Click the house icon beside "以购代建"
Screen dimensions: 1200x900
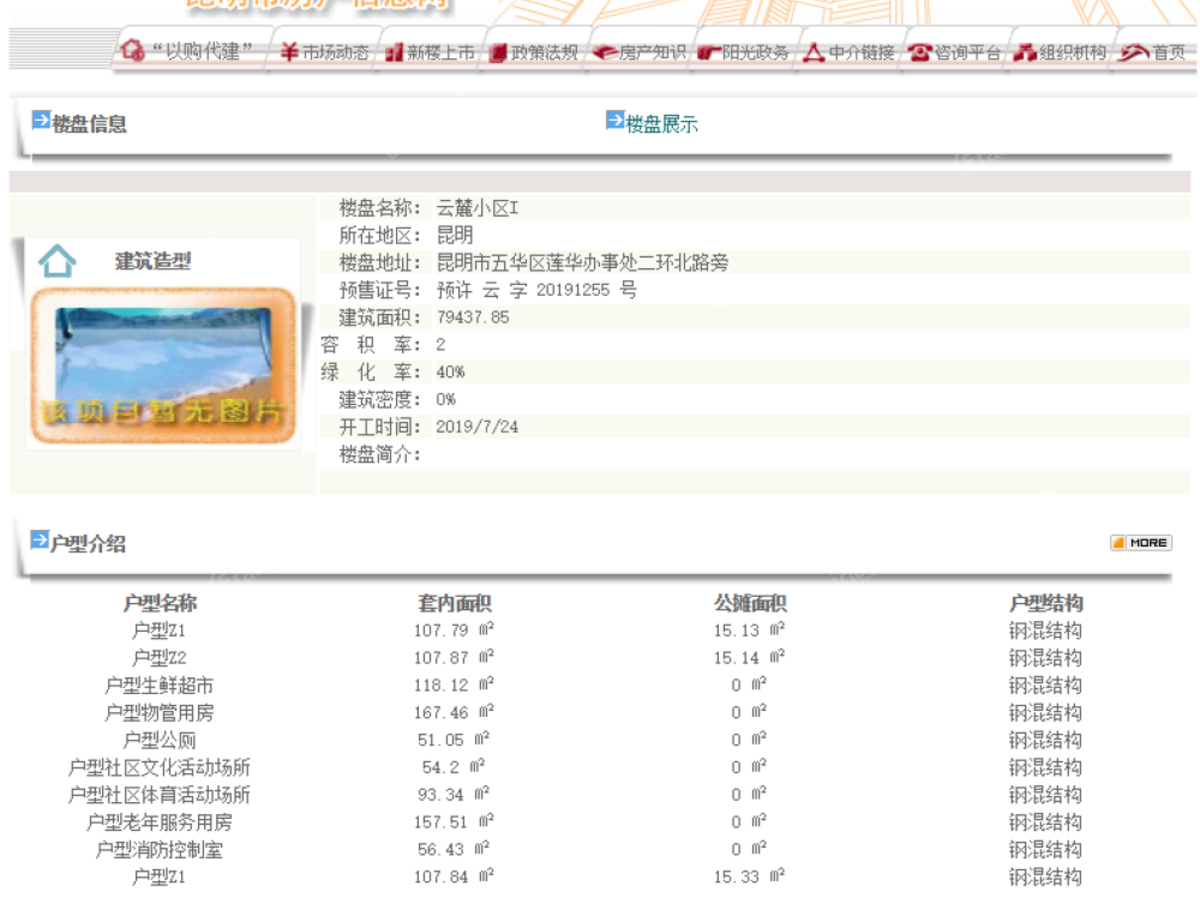pyautogui.click(x=133, y=51)
